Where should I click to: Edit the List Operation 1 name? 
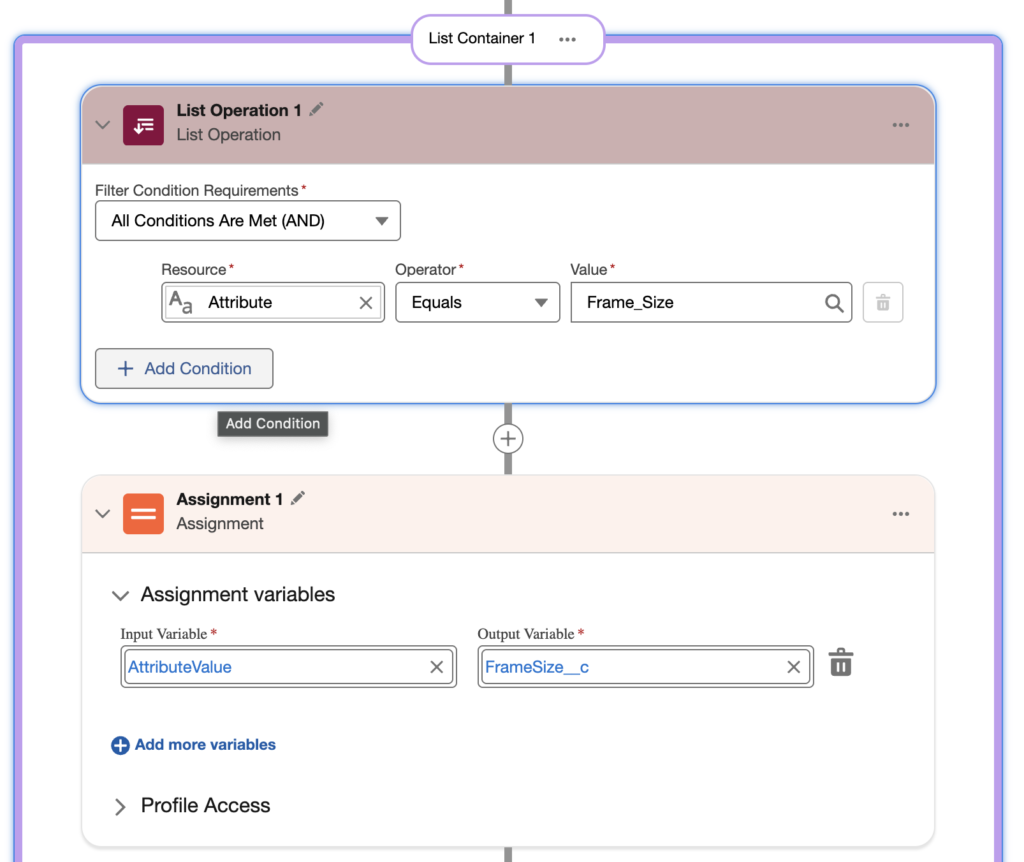click(317, 110)
